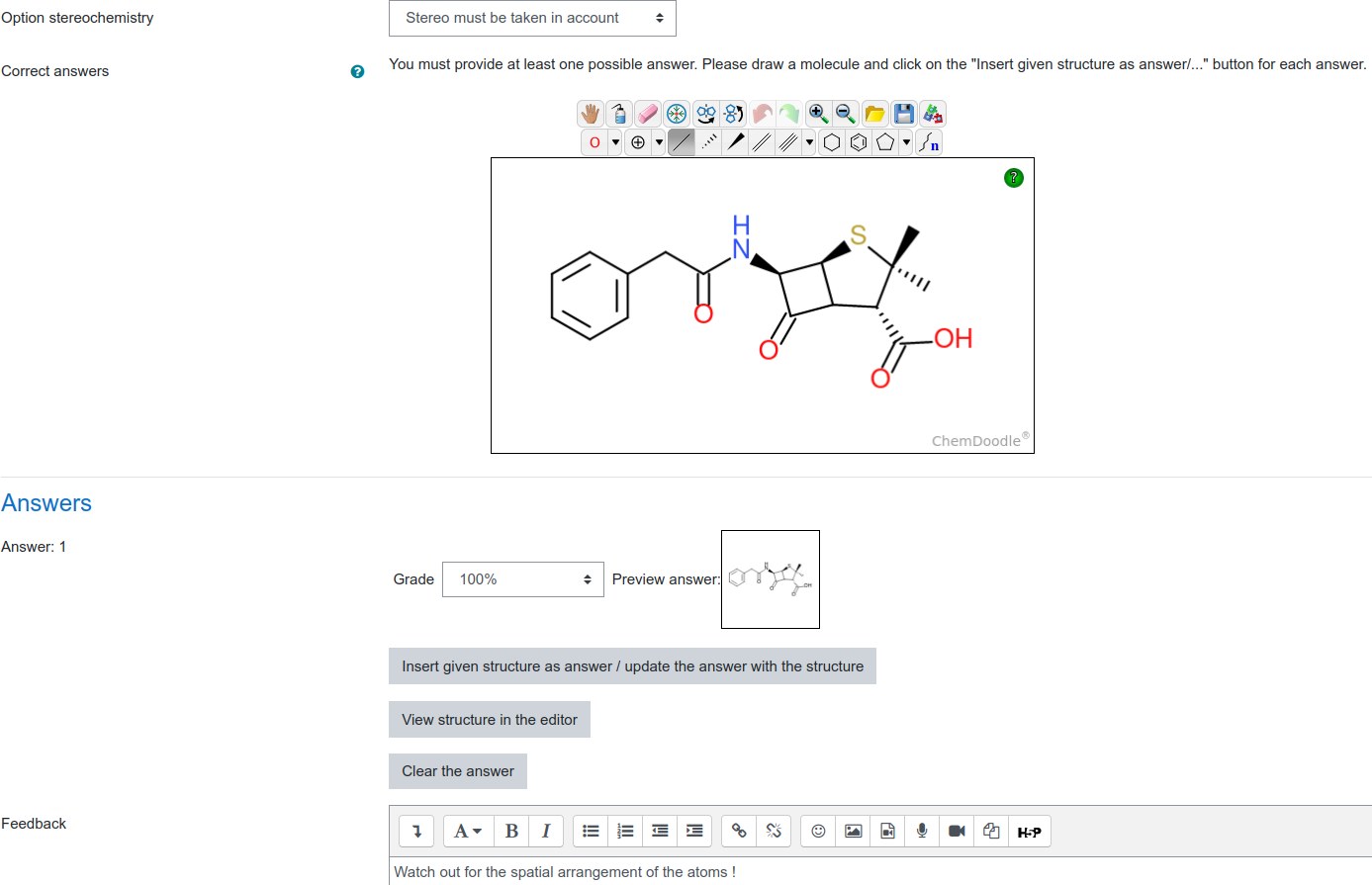
Task: Click the sulfur atom in the molecule
Action: coord(858,235)
